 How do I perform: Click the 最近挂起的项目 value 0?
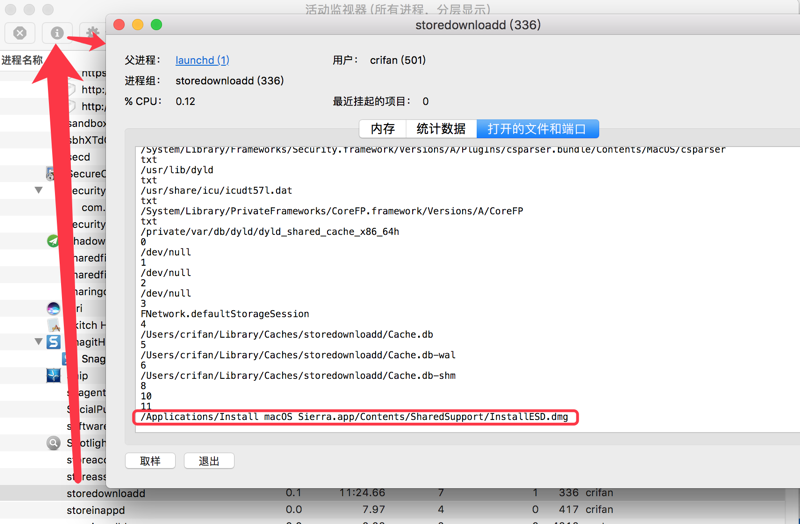pos(426,101)
